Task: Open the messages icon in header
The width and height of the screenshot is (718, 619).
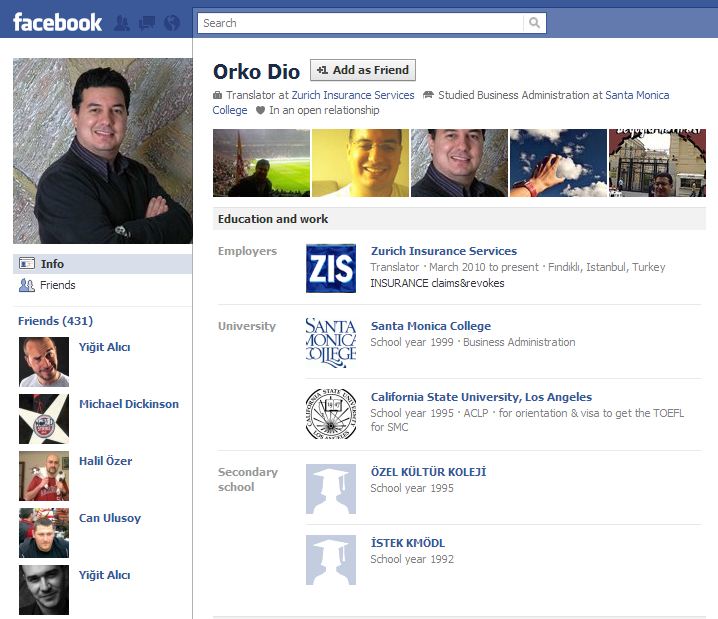Action: click(x=147, y=23)
